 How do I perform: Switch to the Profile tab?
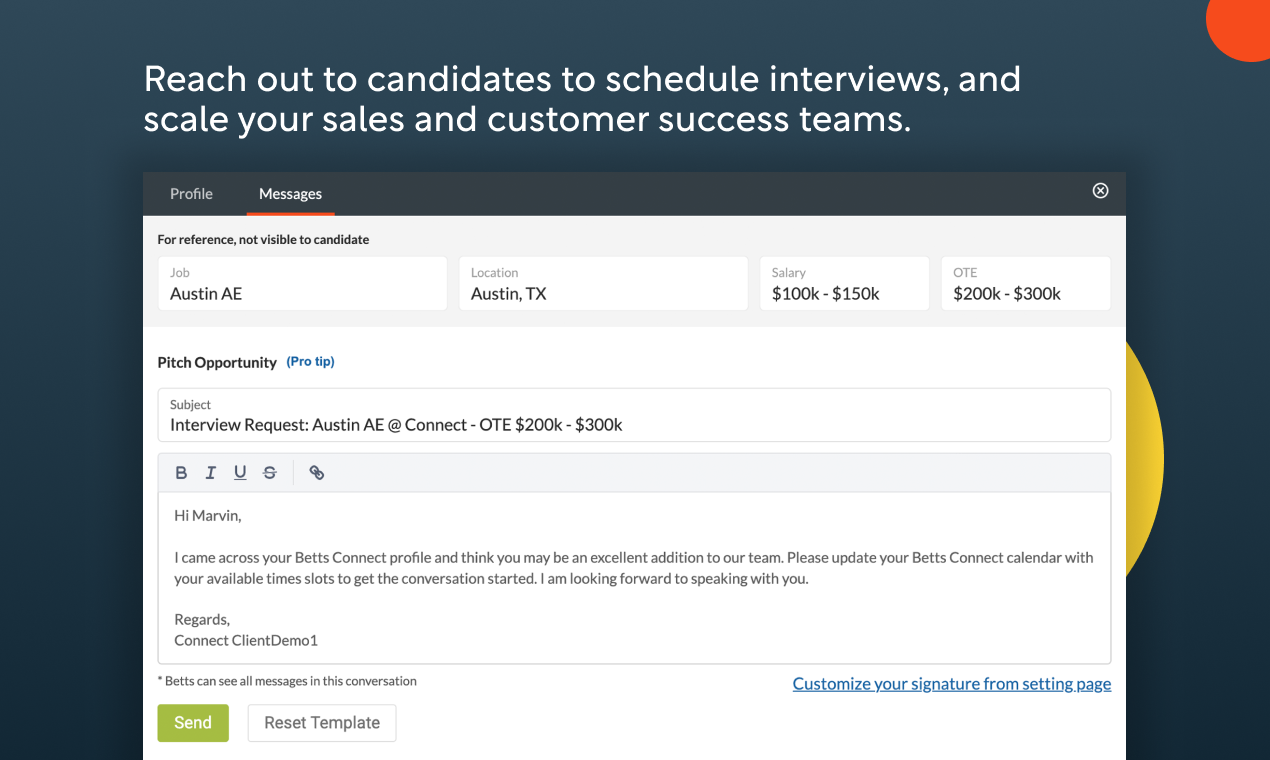click(191, 194)
